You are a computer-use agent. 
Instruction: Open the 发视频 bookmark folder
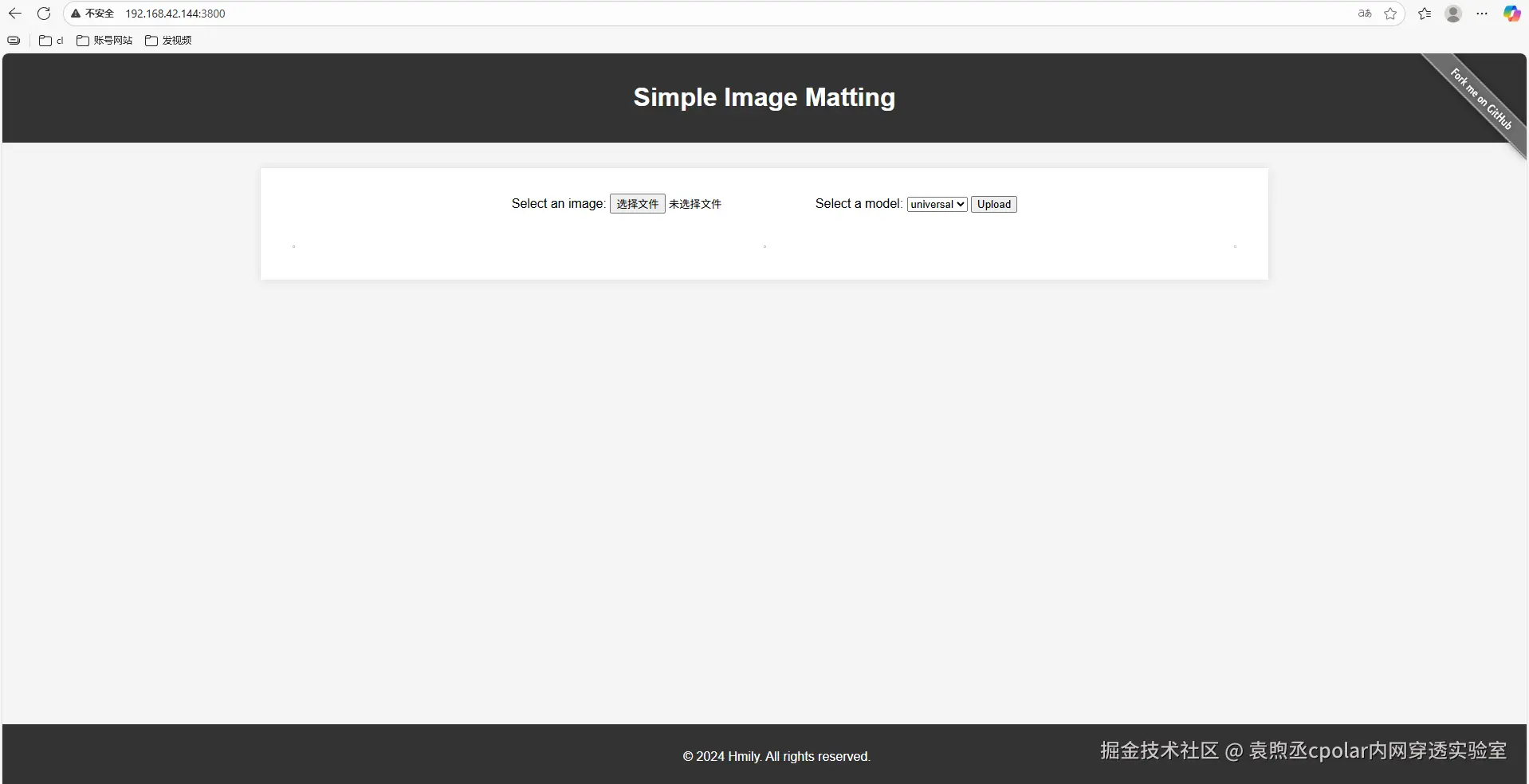click(168, 41)
